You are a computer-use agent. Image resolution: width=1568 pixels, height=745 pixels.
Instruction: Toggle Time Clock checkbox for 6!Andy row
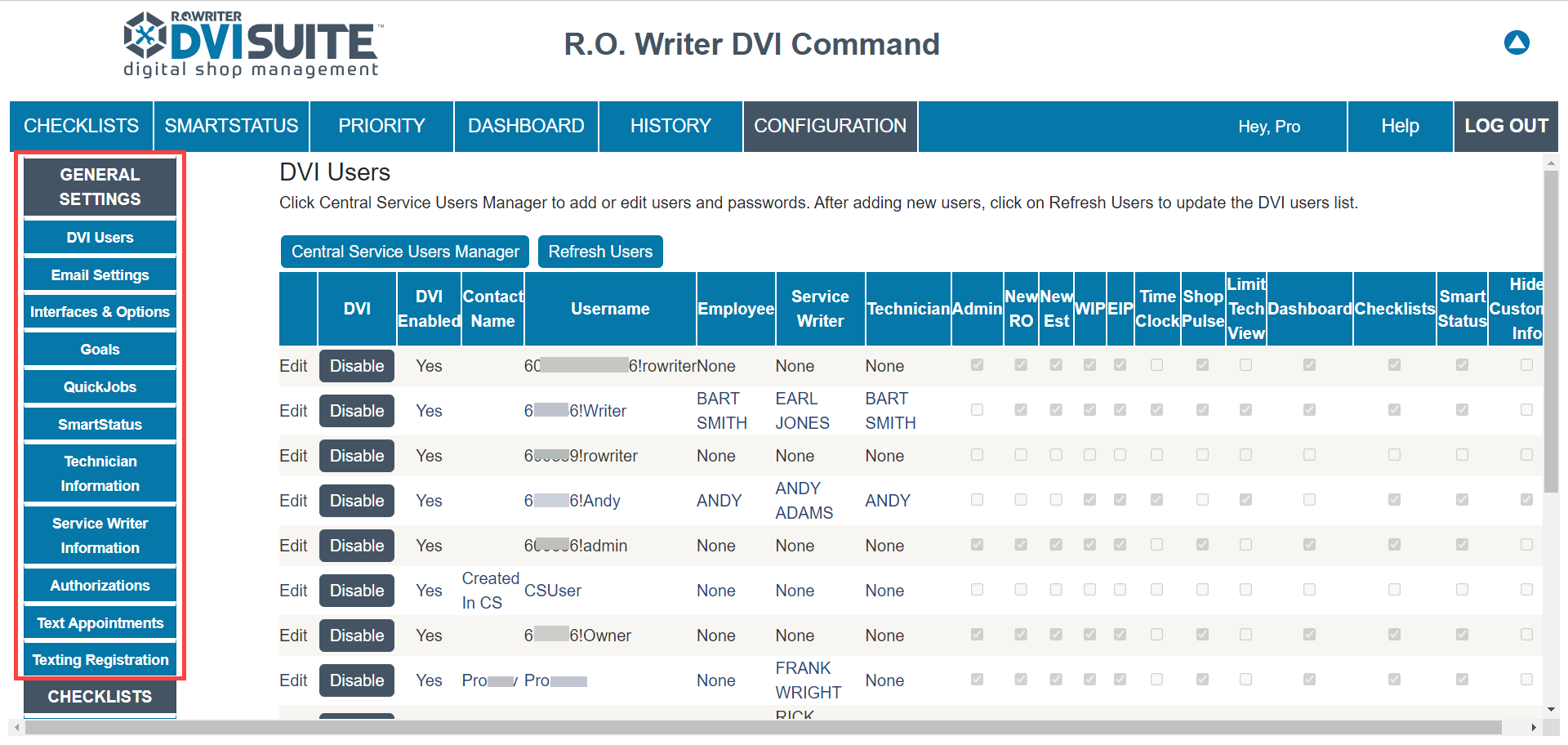(x=1156, y=500)
